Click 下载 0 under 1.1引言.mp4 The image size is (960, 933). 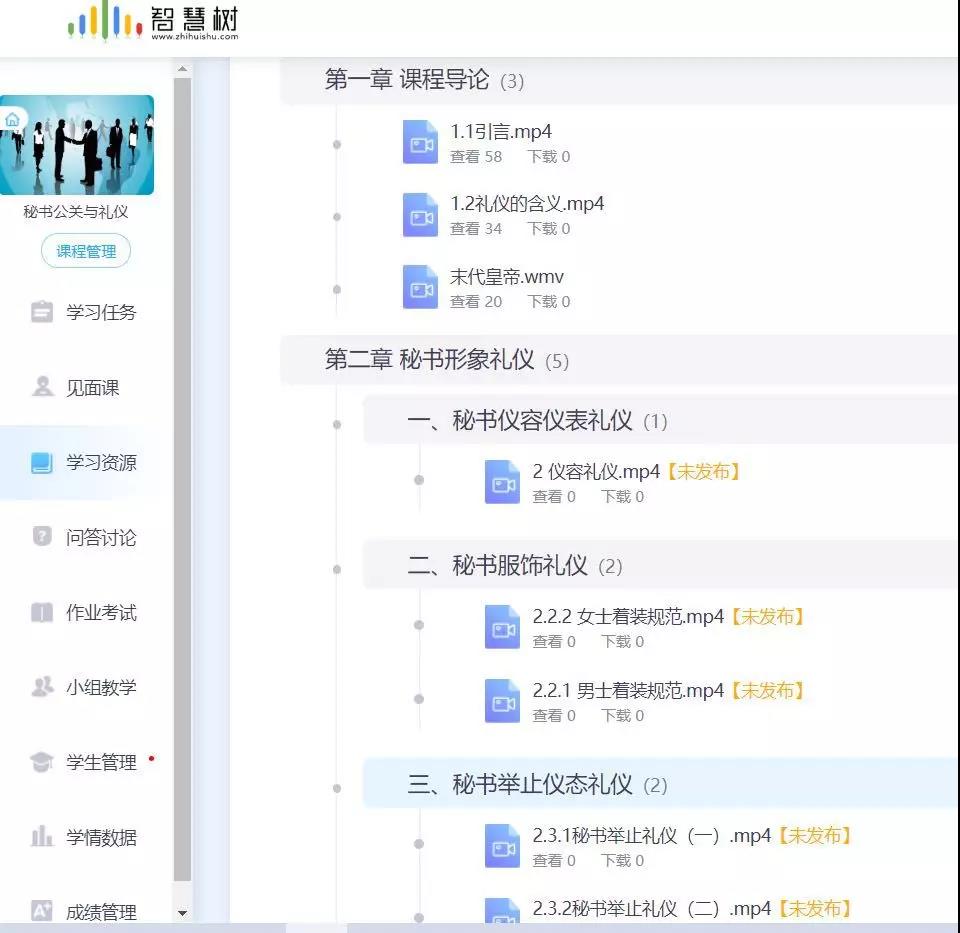pos(549,157)
